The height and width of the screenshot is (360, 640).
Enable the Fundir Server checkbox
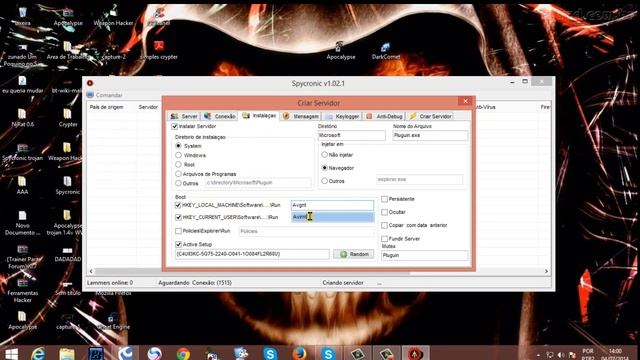pyautogui.click(x=384, y=238)
